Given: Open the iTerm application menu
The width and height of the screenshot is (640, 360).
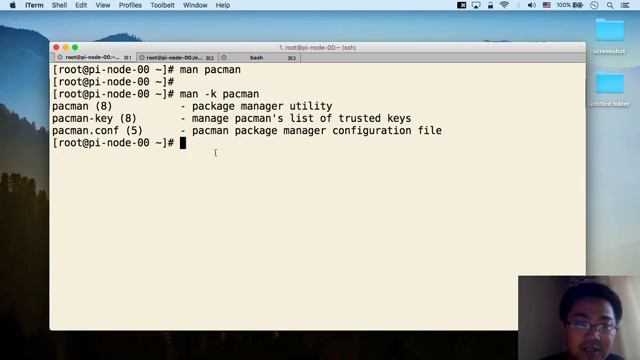Looking at the screenshot, I should [34, 5].
